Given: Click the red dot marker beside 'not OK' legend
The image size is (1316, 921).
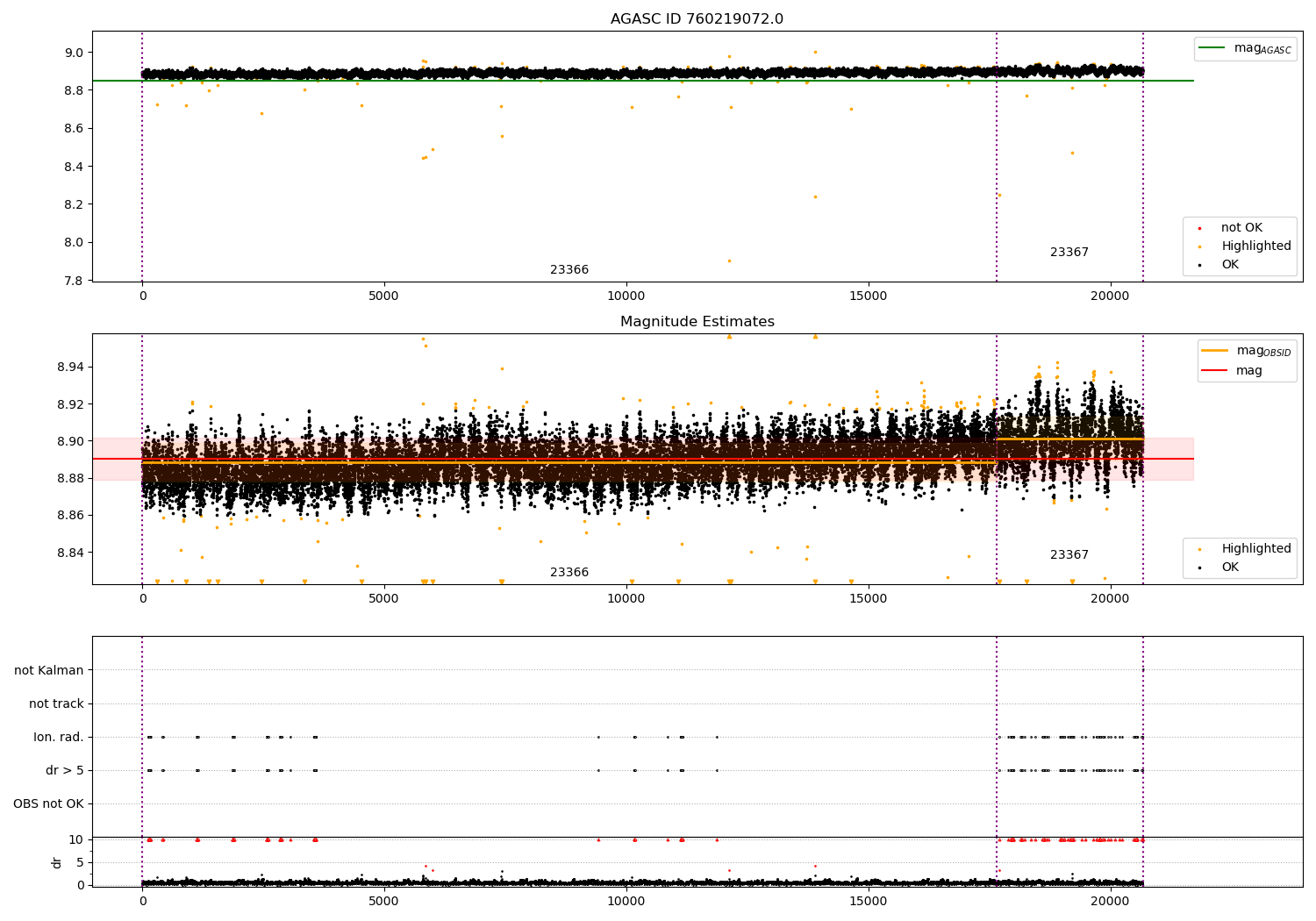Looking at the screenshot, I should (1199, 229).
